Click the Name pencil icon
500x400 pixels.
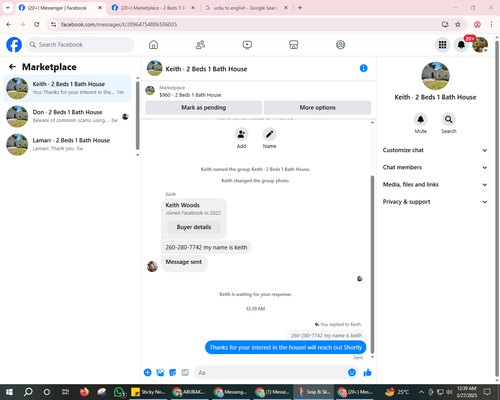tap(269, 134)
